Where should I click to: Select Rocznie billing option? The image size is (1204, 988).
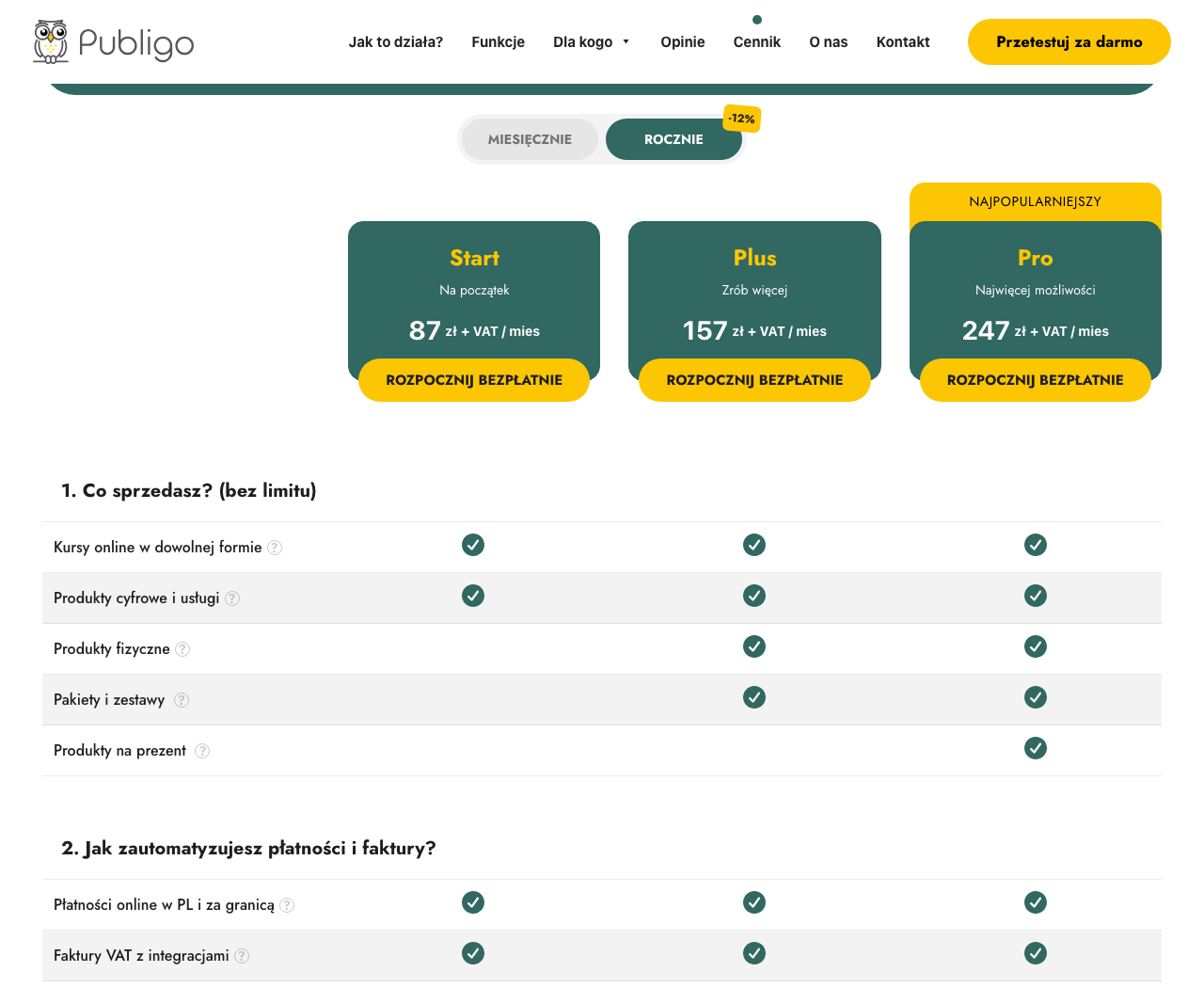click(x=673, y=139)
